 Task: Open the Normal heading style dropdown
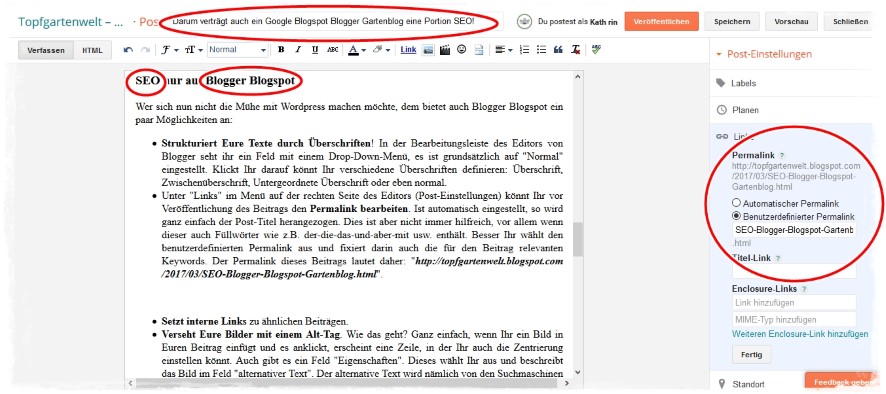pos(237,50)
